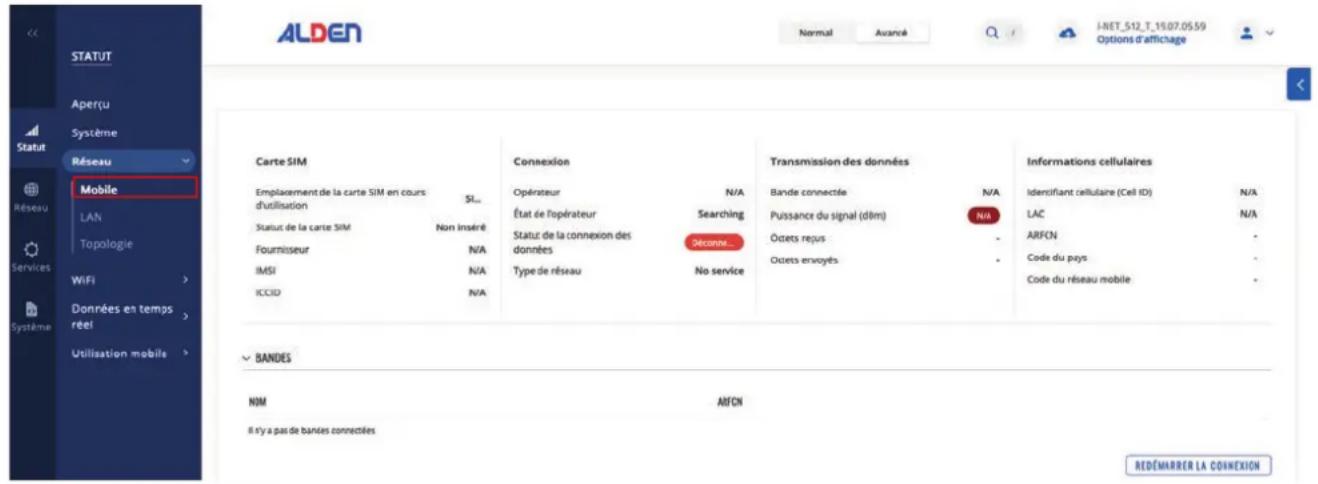Click the Carte SIM heading
The height and width of the screenshot is (484, 1318).
tap(281, 162)
